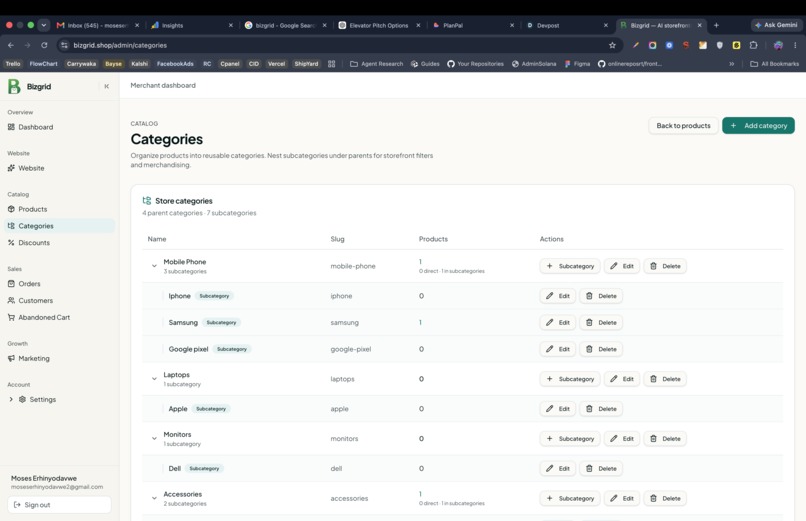Collapse the Mobile Phone category

click(154, 266)
